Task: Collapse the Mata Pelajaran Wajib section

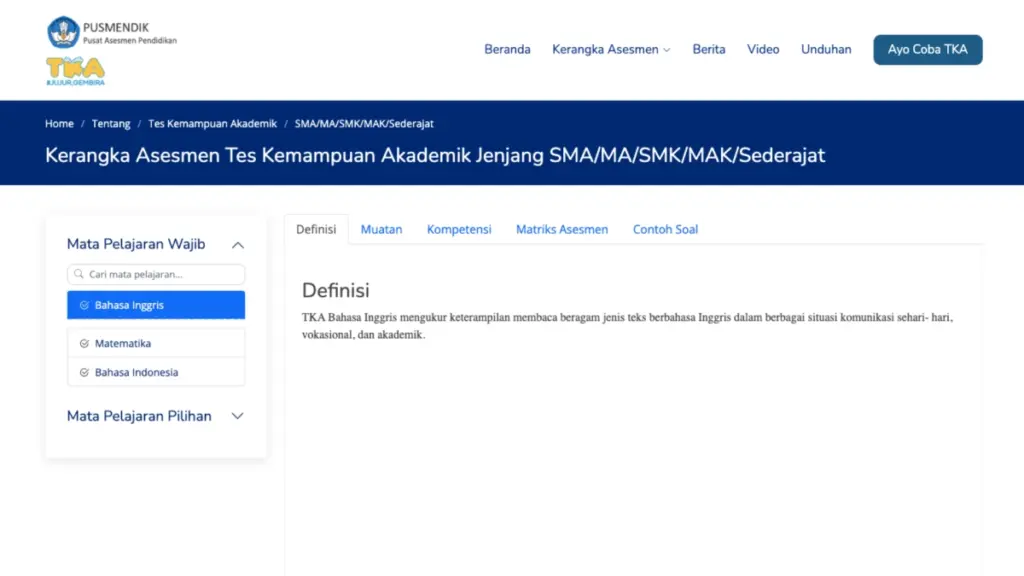Action: [238, 245]
